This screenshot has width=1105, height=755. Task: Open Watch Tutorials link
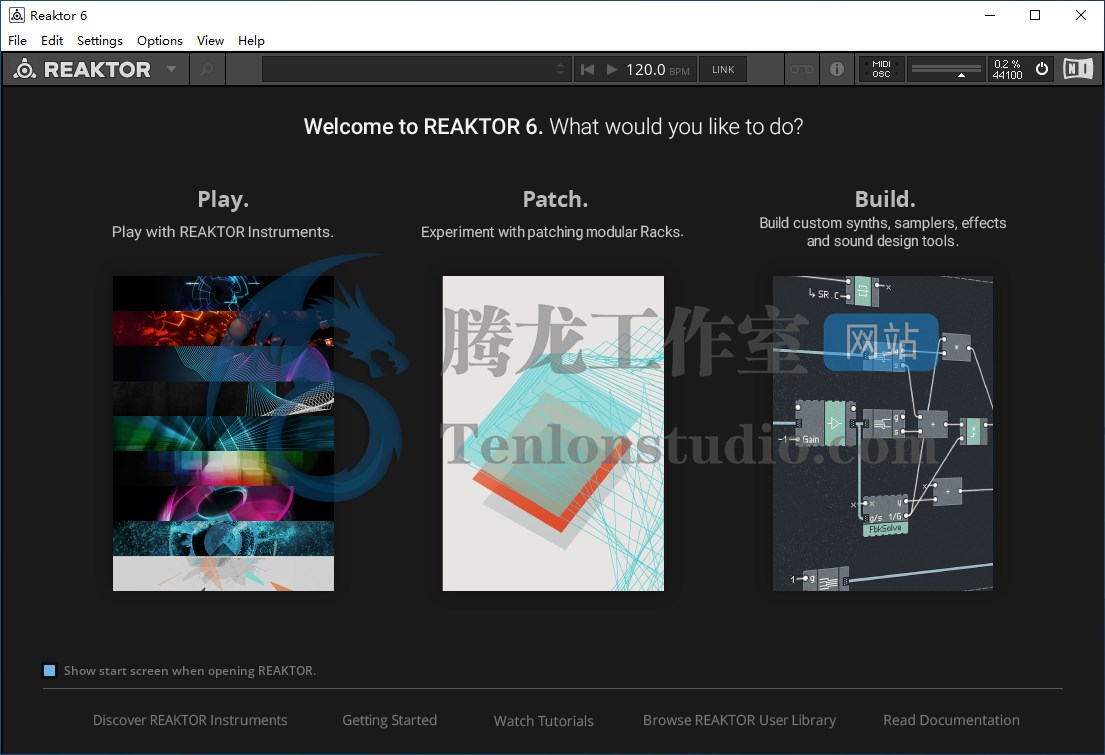point(543,720)
